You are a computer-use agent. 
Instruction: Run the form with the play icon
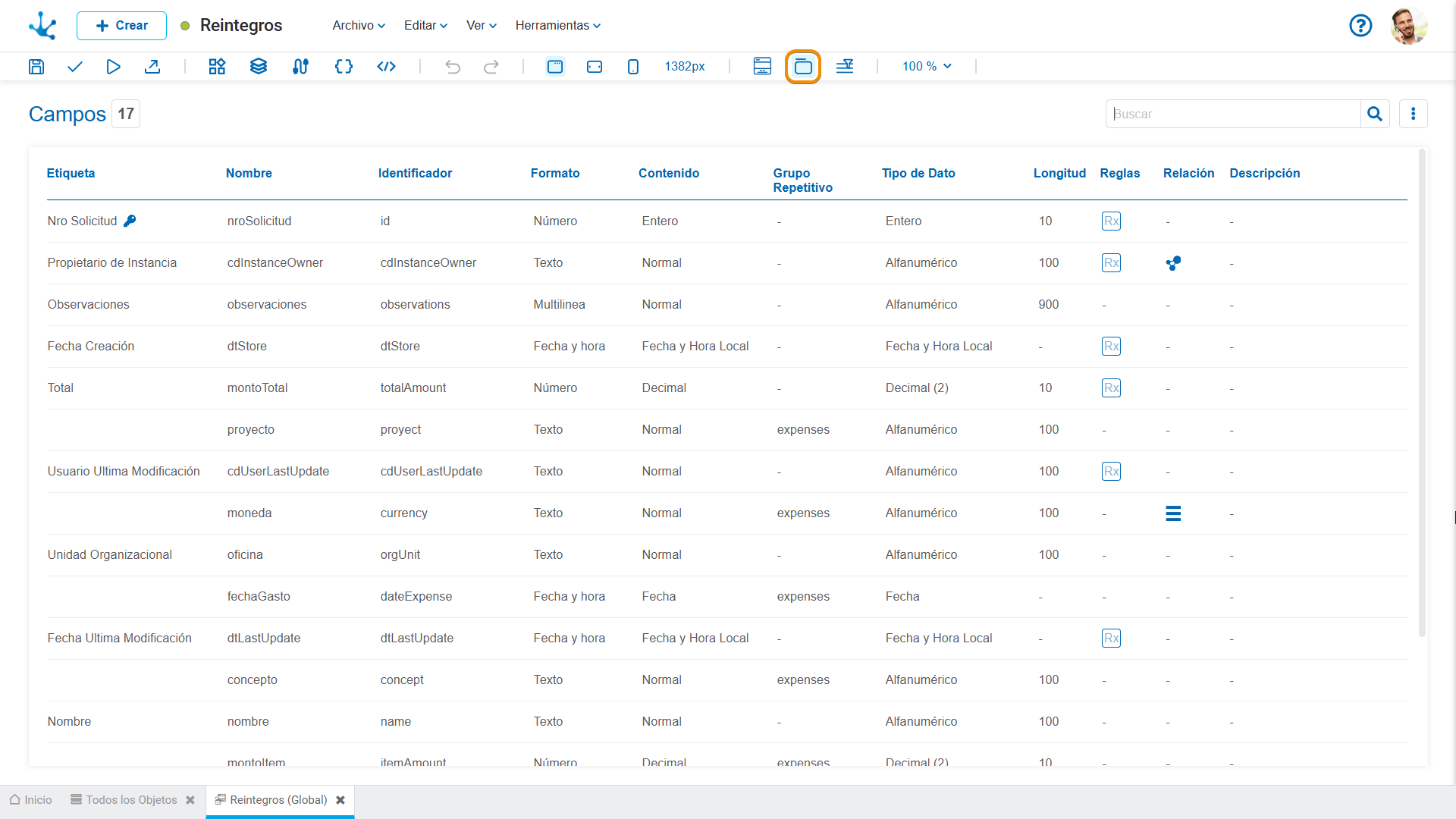(x=113, y=67)
